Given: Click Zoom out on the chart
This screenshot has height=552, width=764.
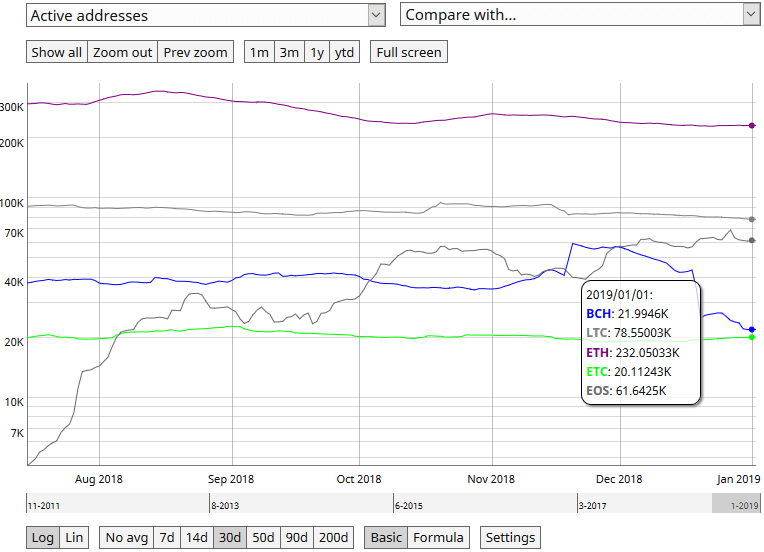Looking at the screenshot, I should coord(122,52).
